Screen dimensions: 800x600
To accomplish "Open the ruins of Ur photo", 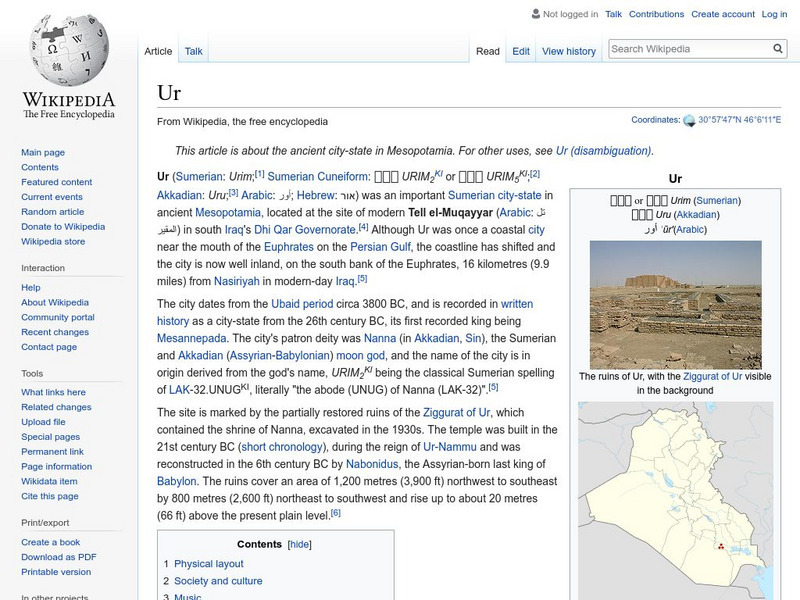I will [x=675, y=305].
